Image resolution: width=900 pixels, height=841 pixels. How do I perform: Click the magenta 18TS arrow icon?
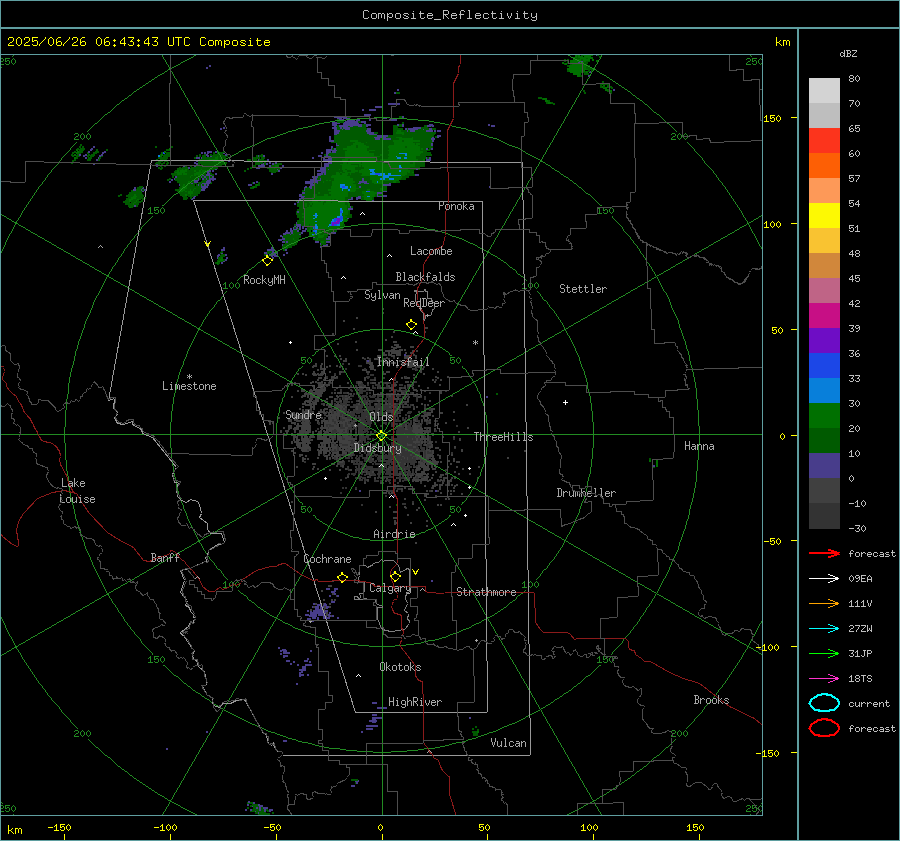[x=824, y=679]
